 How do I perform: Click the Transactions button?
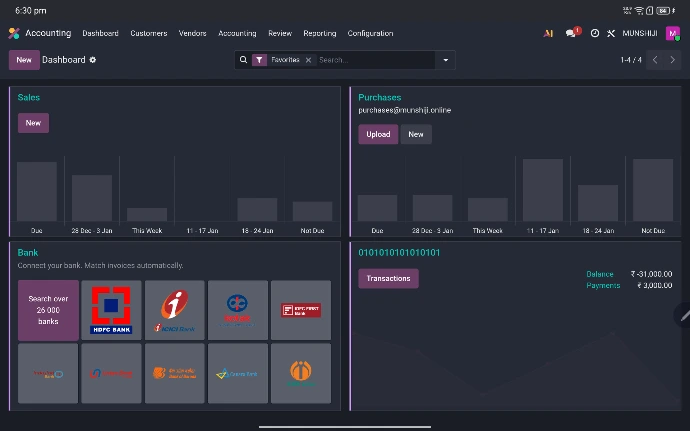point(388,278)
